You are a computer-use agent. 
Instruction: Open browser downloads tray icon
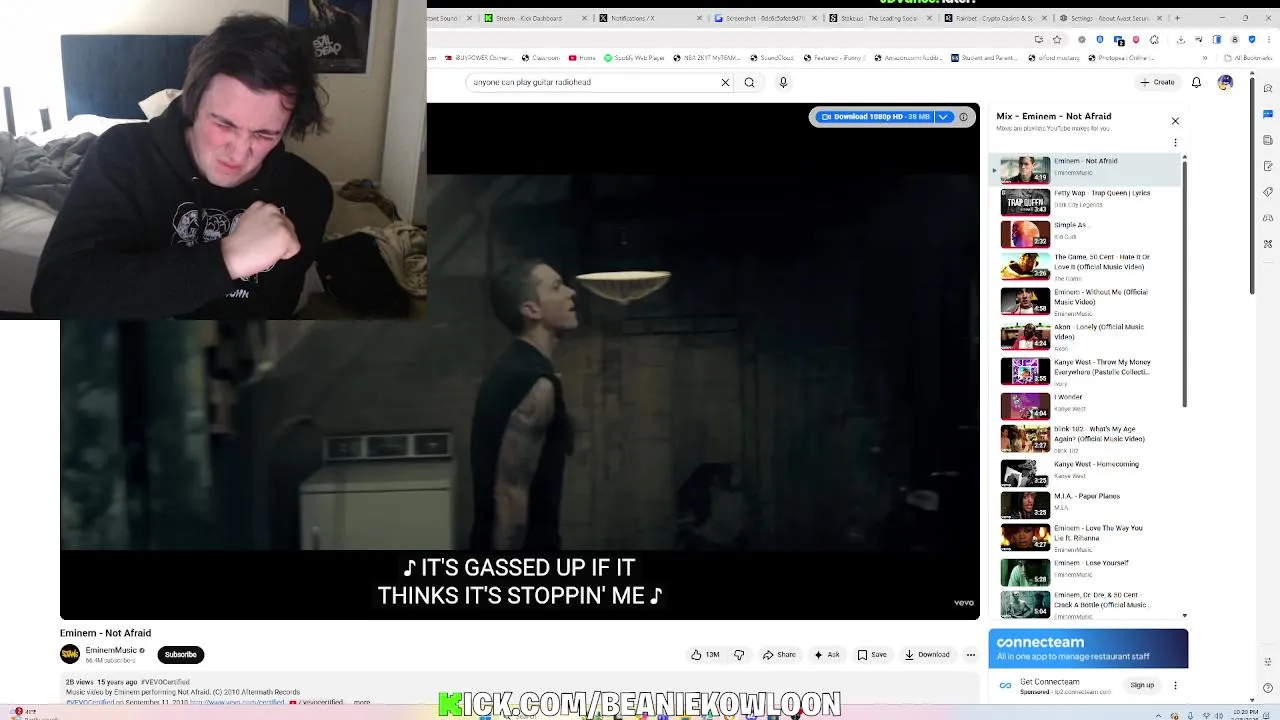coord(1181,40)
